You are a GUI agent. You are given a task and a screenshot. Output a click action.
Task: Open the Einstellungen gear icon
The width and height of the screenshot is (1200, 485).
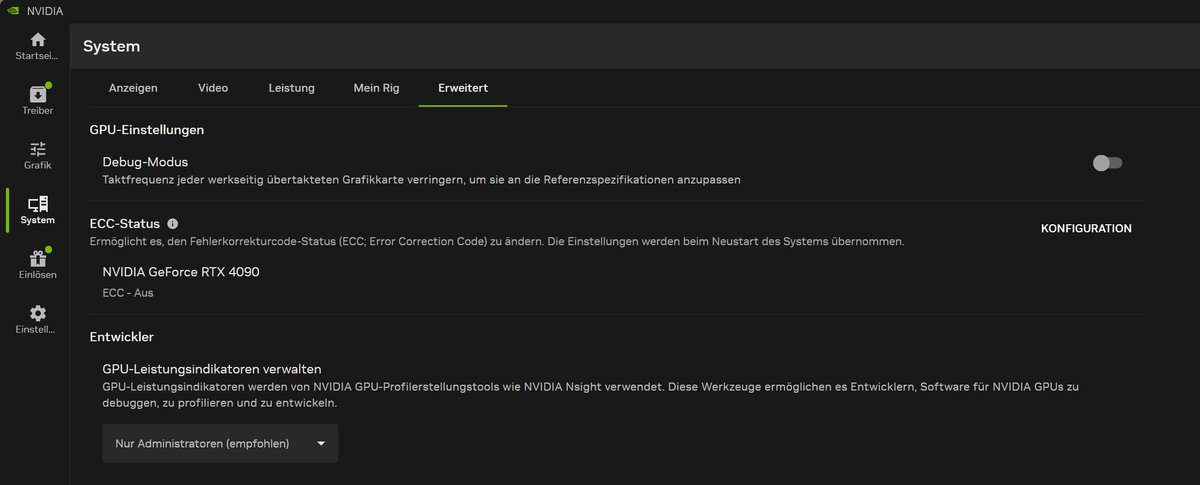click(37, 313)
